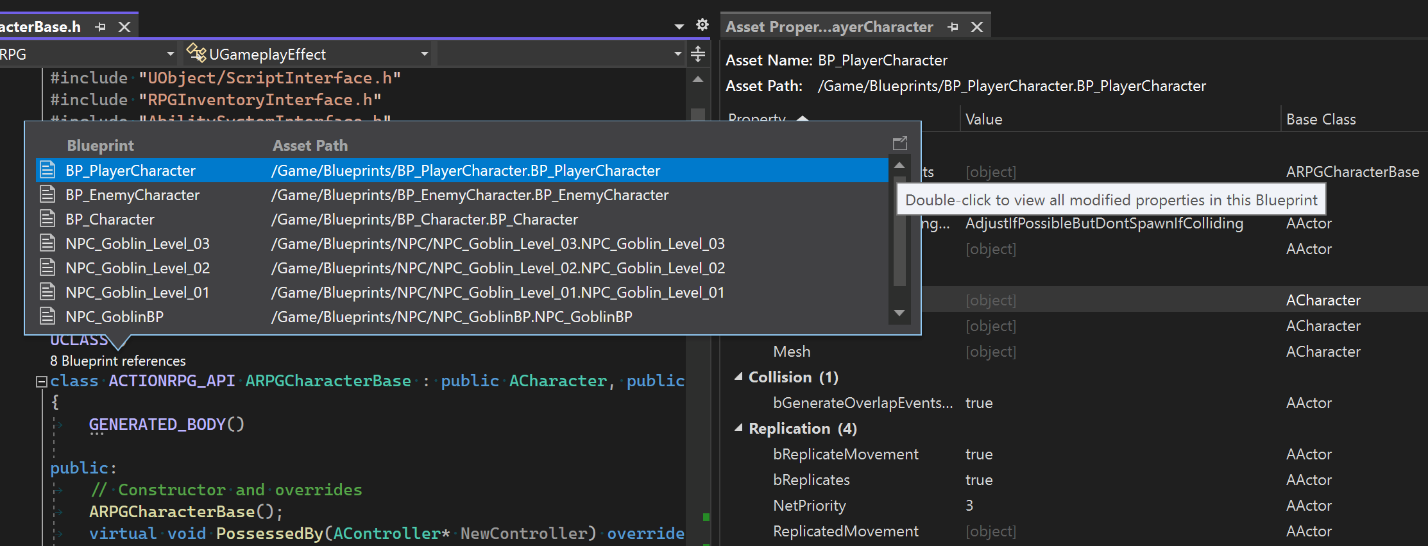Click Asset Name BP_PlayerCharacter text

point(882,60)
